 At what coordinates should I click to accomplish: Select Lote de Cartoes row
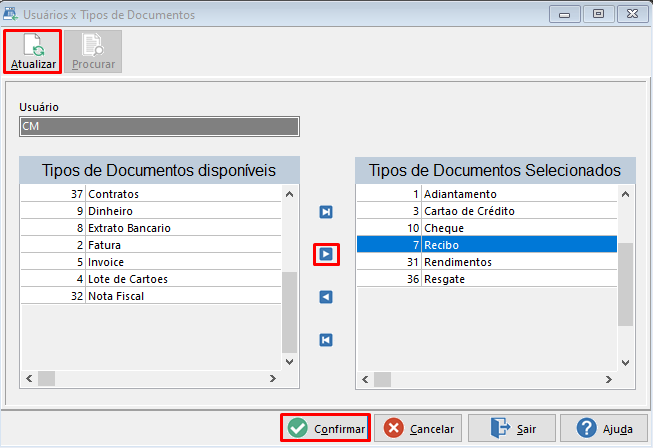coord(151,279)
